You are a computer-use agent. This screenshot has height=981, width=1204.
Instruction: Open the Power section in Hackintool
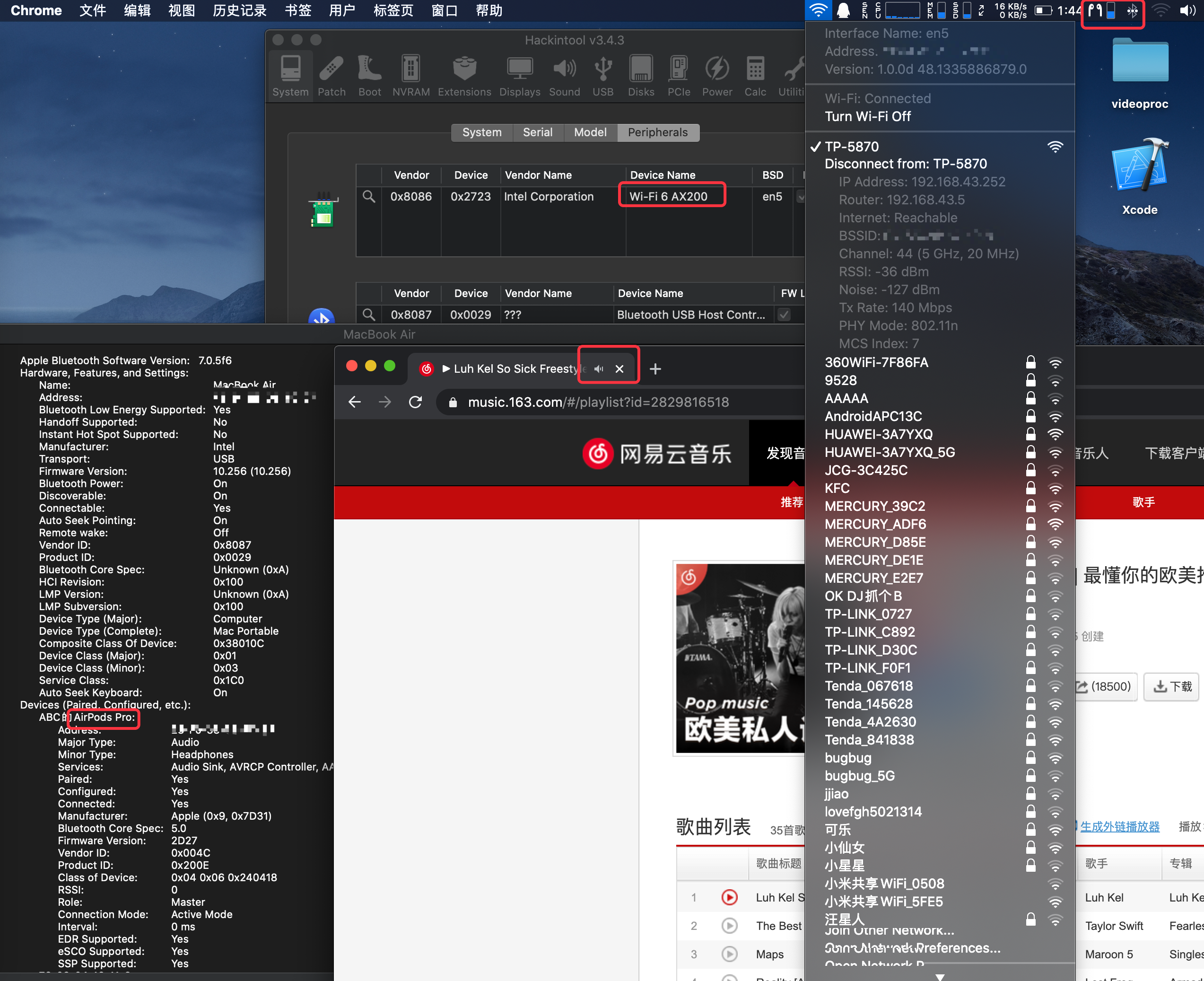coord(717,76)
